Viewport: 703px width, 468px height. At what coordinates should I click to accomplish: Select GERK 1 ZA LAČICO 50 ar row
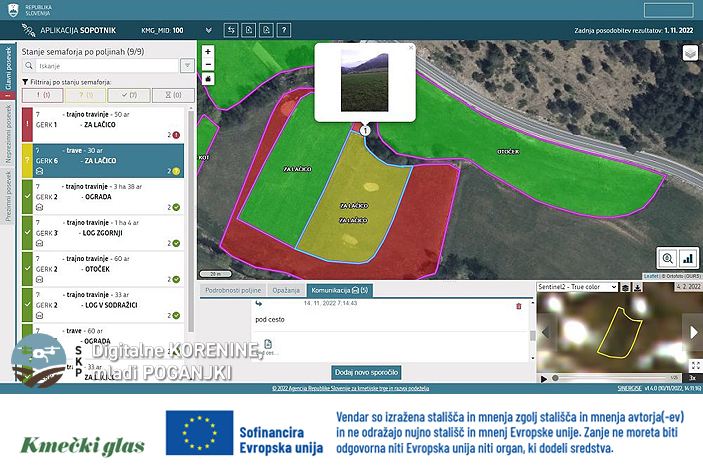(103, 124)
